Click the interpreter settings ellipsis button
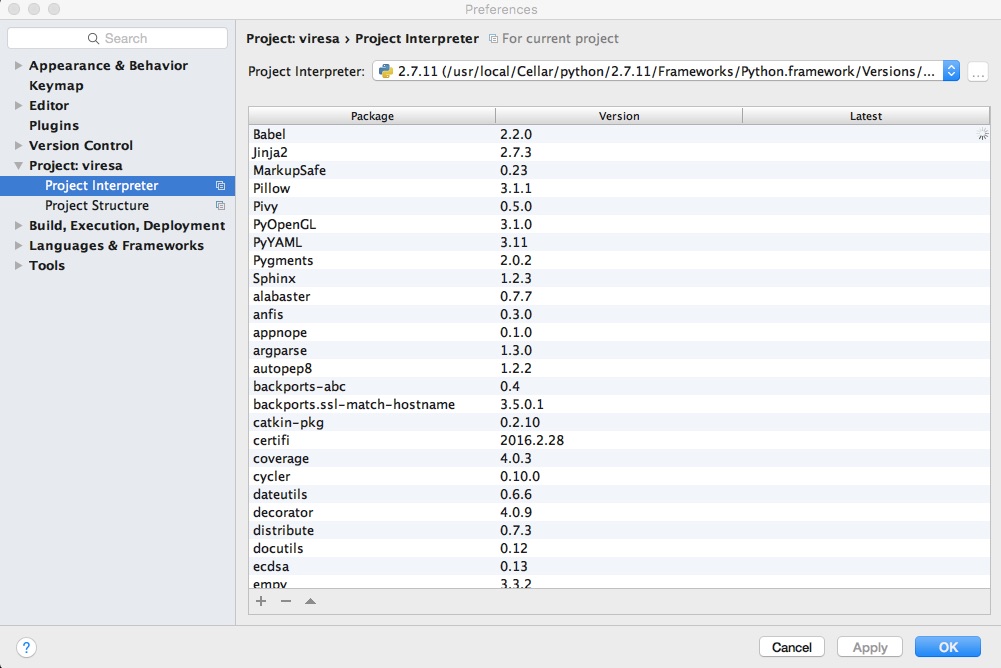This screenshot has width=1001, height=668. point(978,72)
